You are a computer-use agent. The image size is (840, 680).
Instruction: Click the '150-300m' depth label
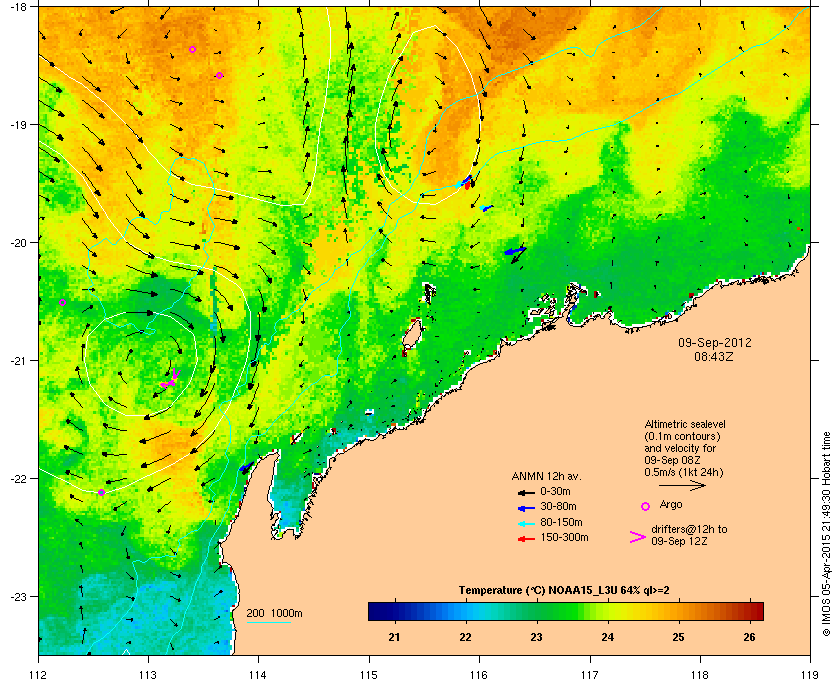564,537
